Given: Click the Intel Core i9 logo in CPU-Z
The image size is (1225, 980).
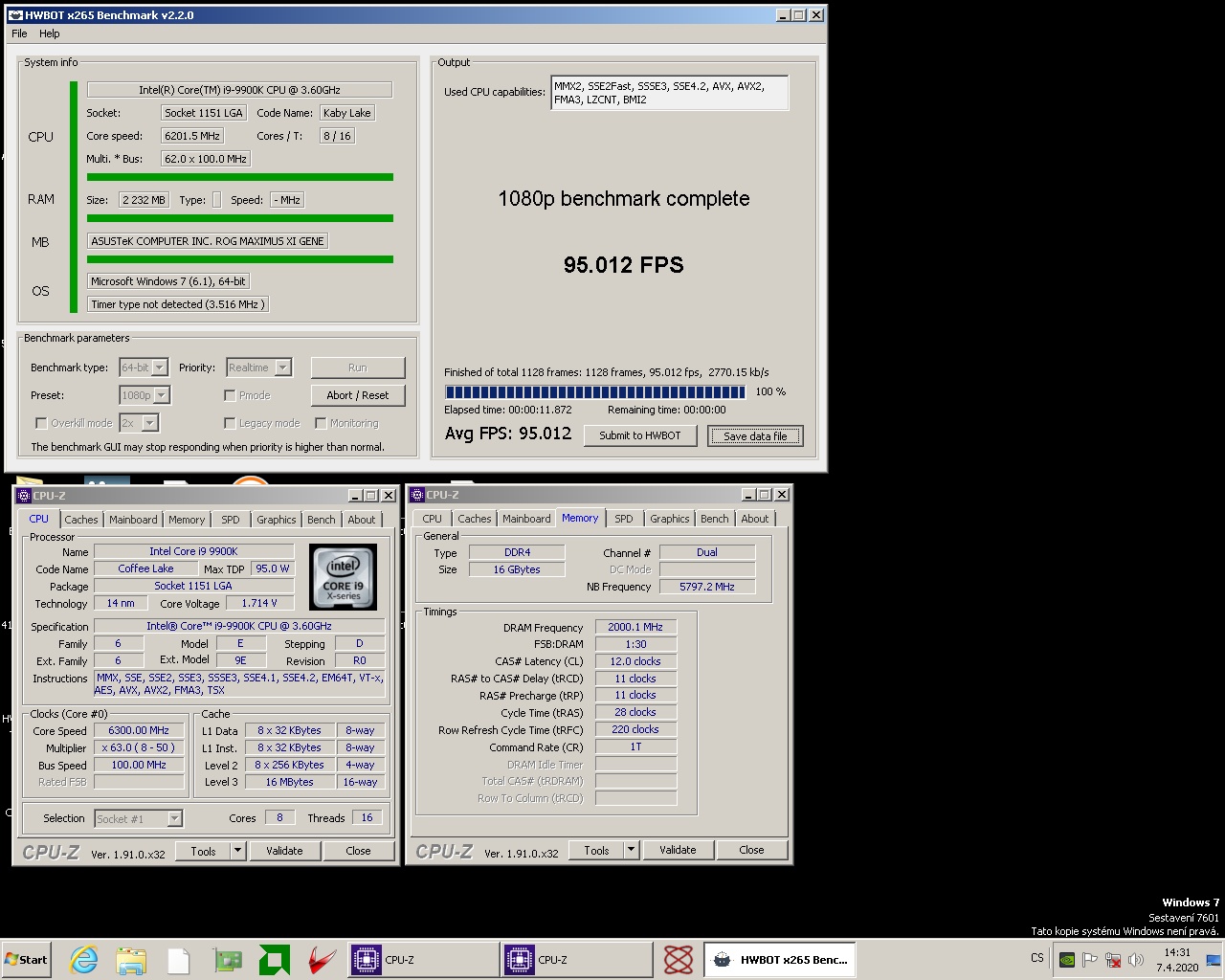Looking at the screenshot, I should click(x=344, y=577).
